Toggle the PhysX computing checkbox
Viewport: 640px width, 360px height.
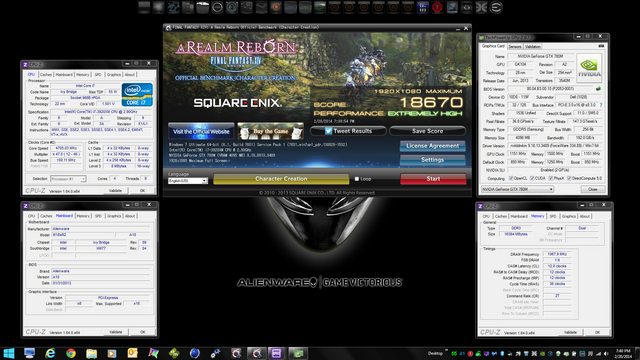[x=551, y=178]
